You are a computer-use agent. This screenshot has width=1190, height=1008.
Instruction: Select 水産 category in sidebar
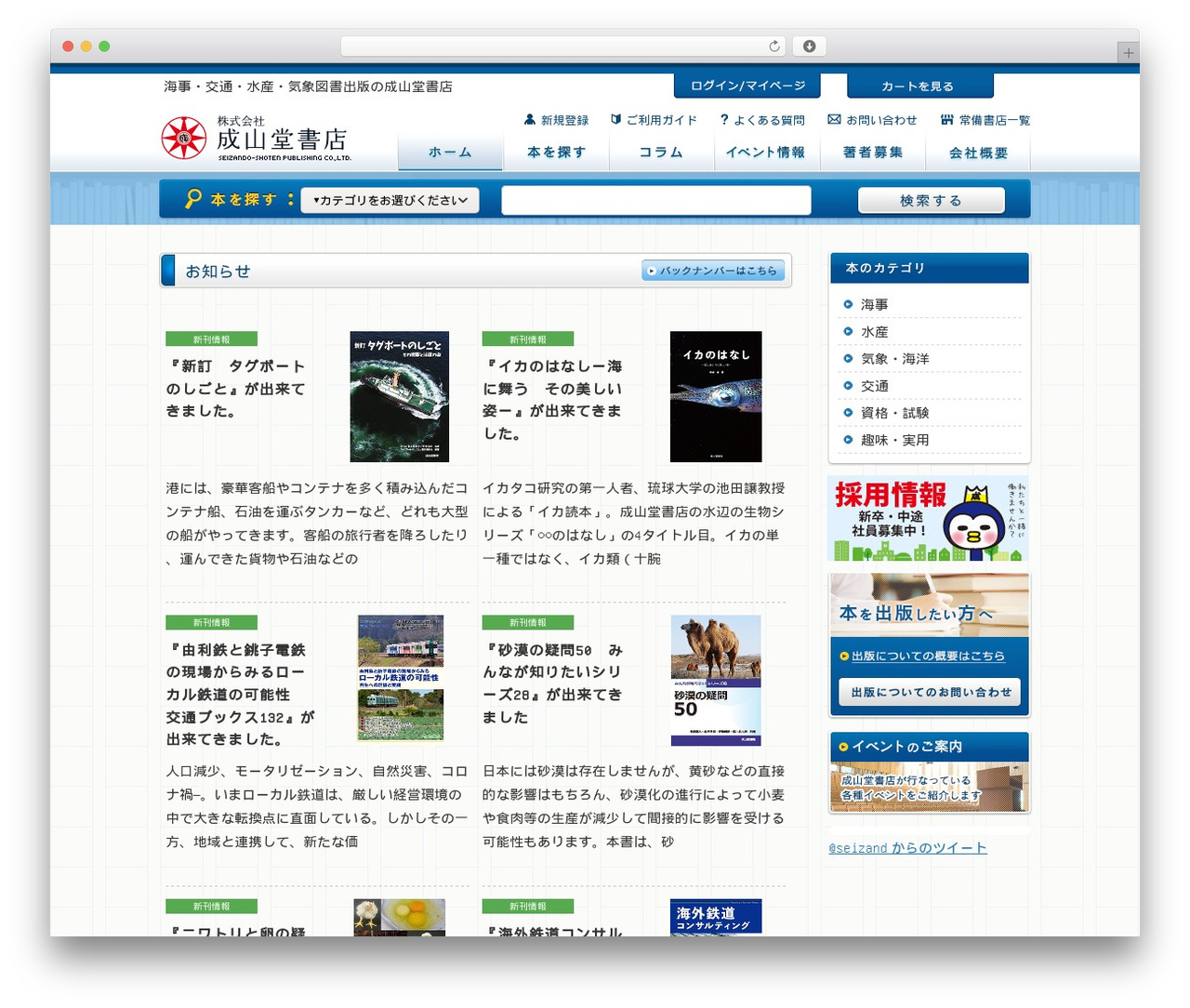(874, 332)
